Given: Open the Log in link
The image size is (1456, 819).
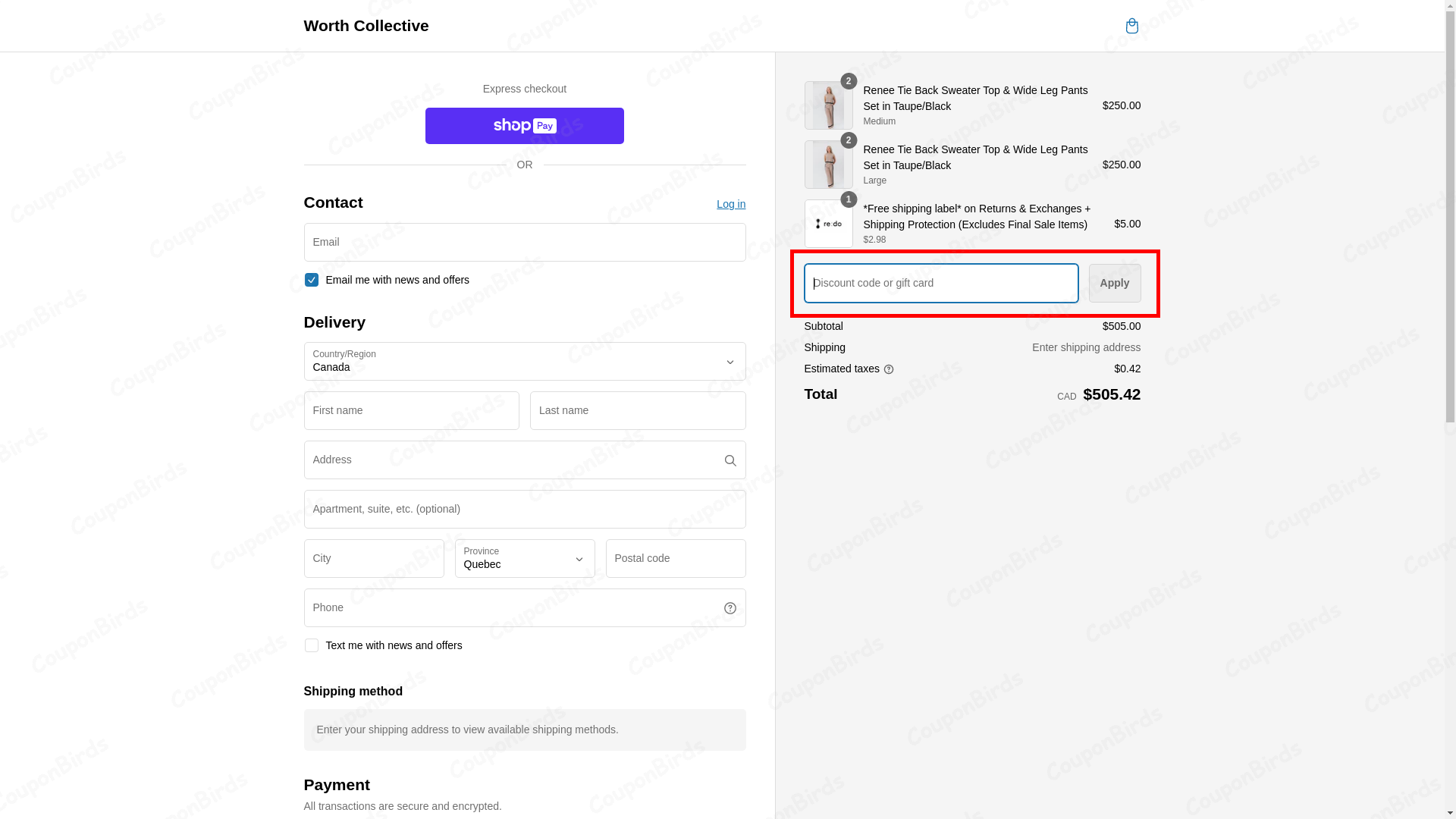Looking at the screenshot, I should 730,204.
